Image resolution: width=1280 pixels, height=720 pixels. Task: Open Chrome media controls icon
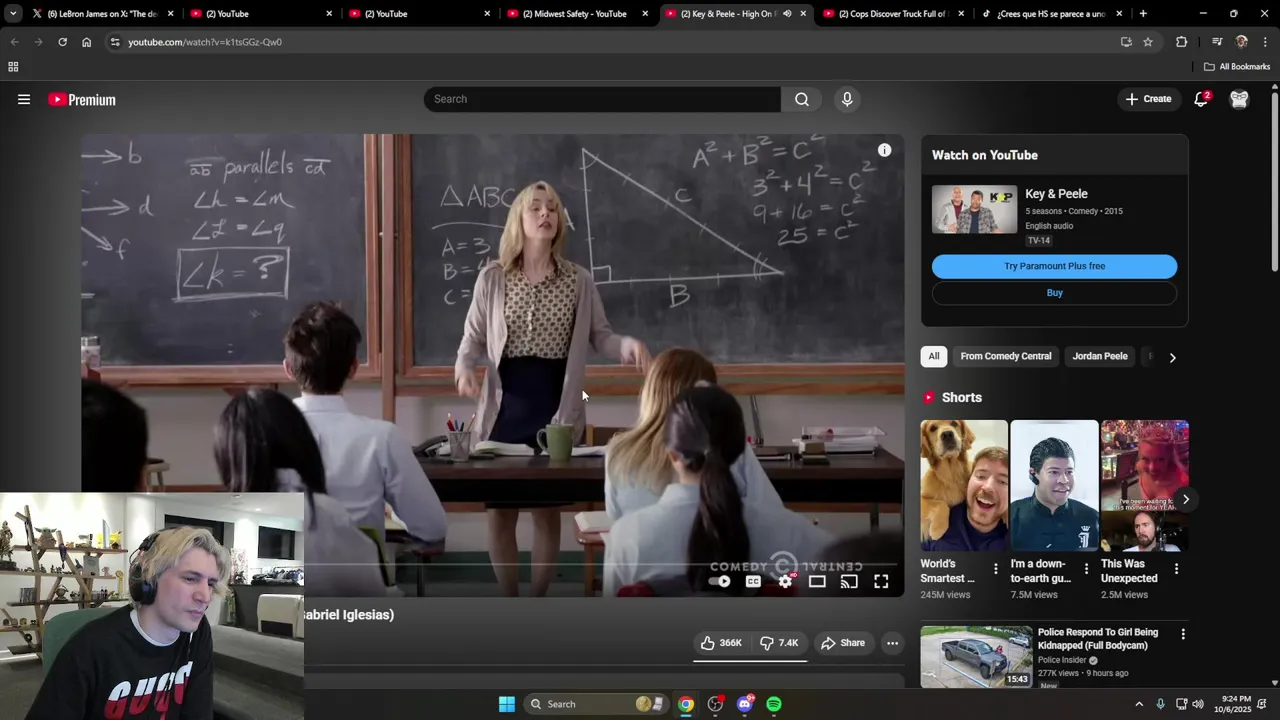pos(1216,42)
